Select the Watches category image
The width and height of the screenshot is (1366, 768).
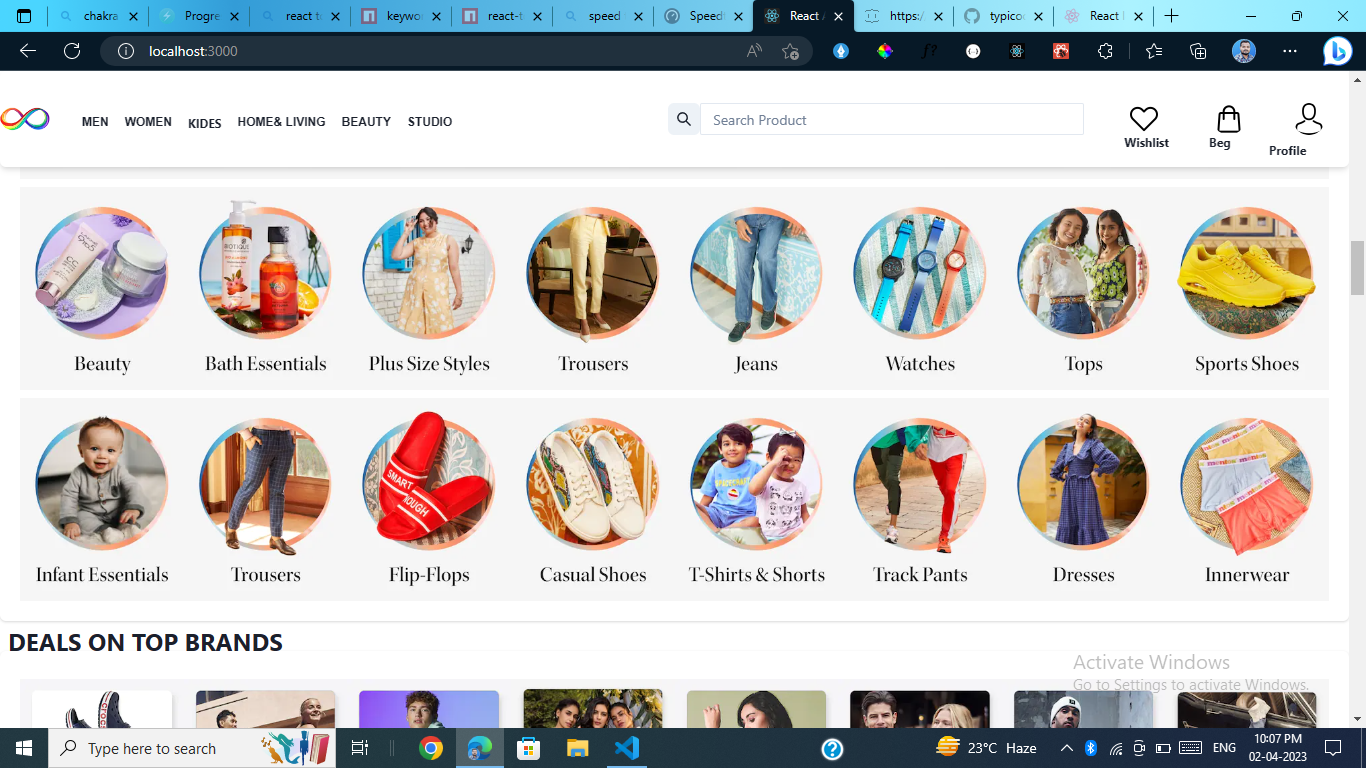click(x=920, y=273)
